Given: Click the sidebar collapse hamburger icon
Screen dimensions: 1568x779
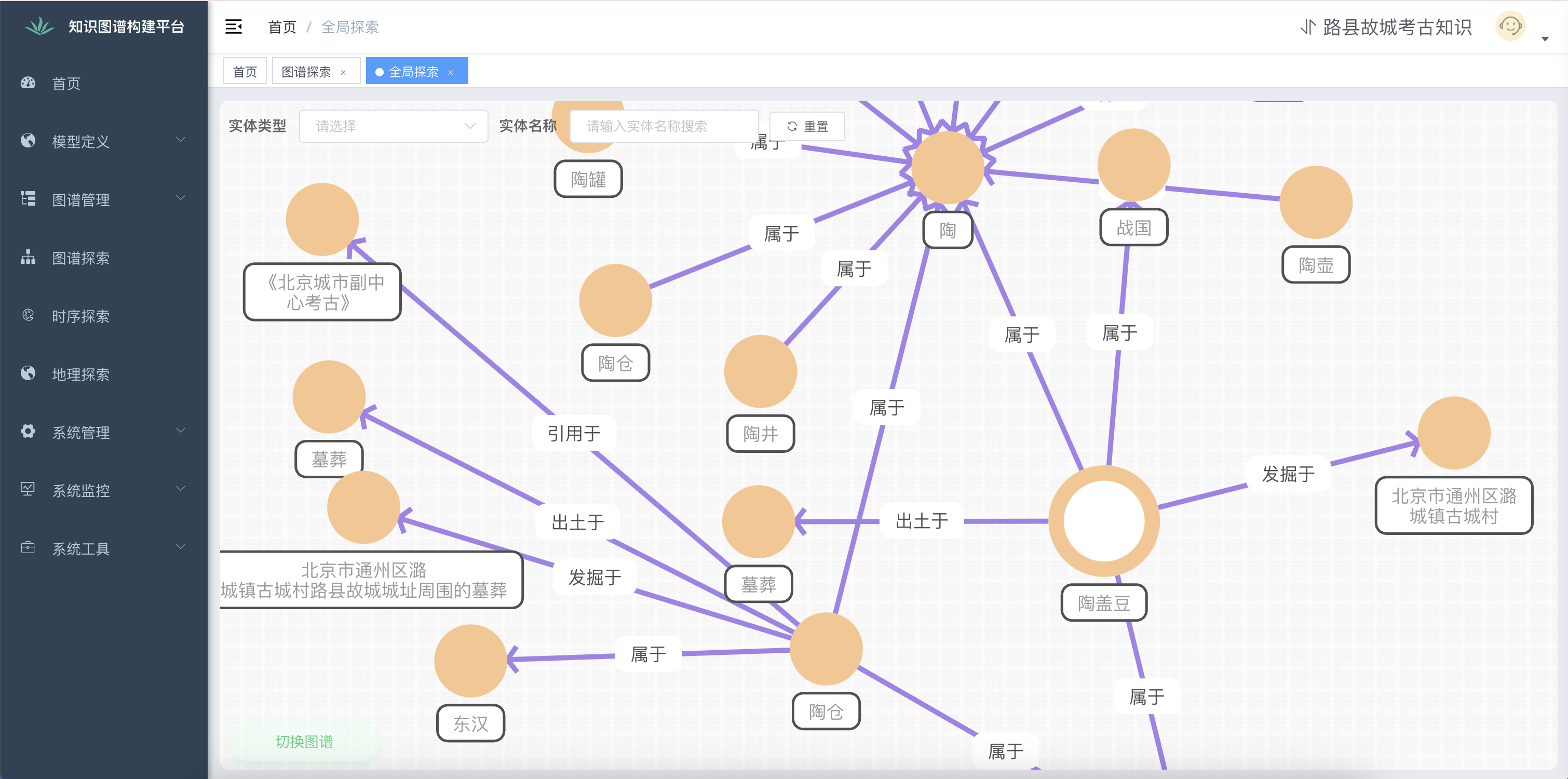Looking at the screenshot, I should [x=234, y=27].
